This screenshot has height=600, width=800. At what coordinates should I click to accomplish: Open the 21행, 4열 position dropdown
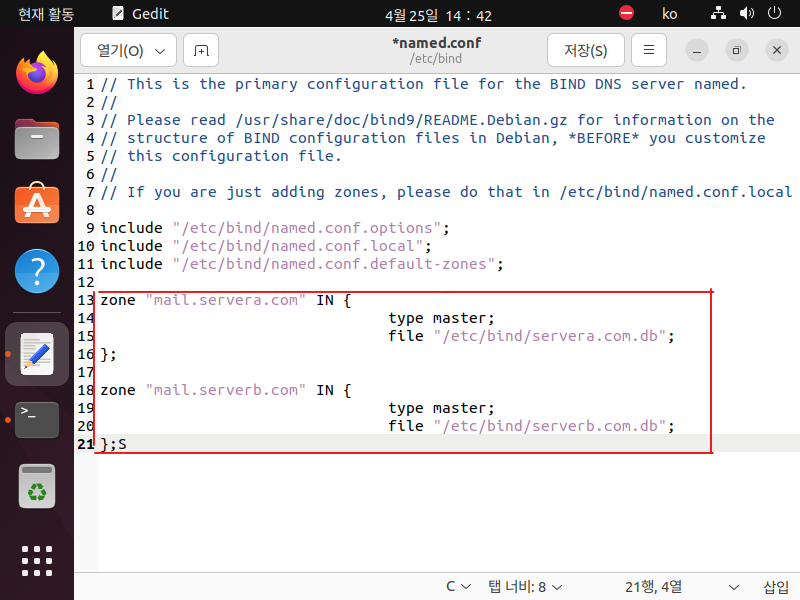[x=681, y=586]
